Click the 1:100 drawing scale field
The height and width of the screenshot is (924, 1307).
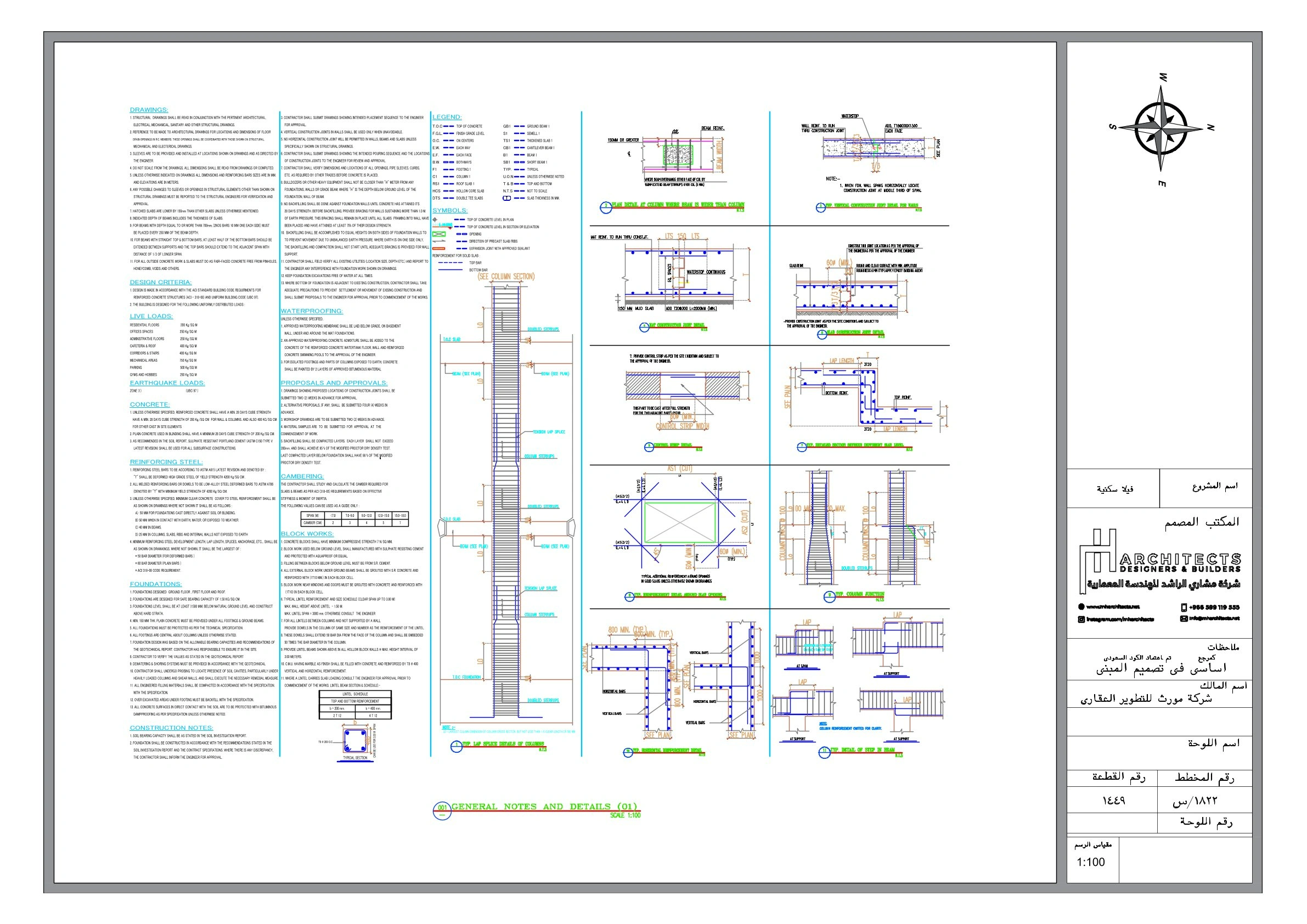(1090, 862)
